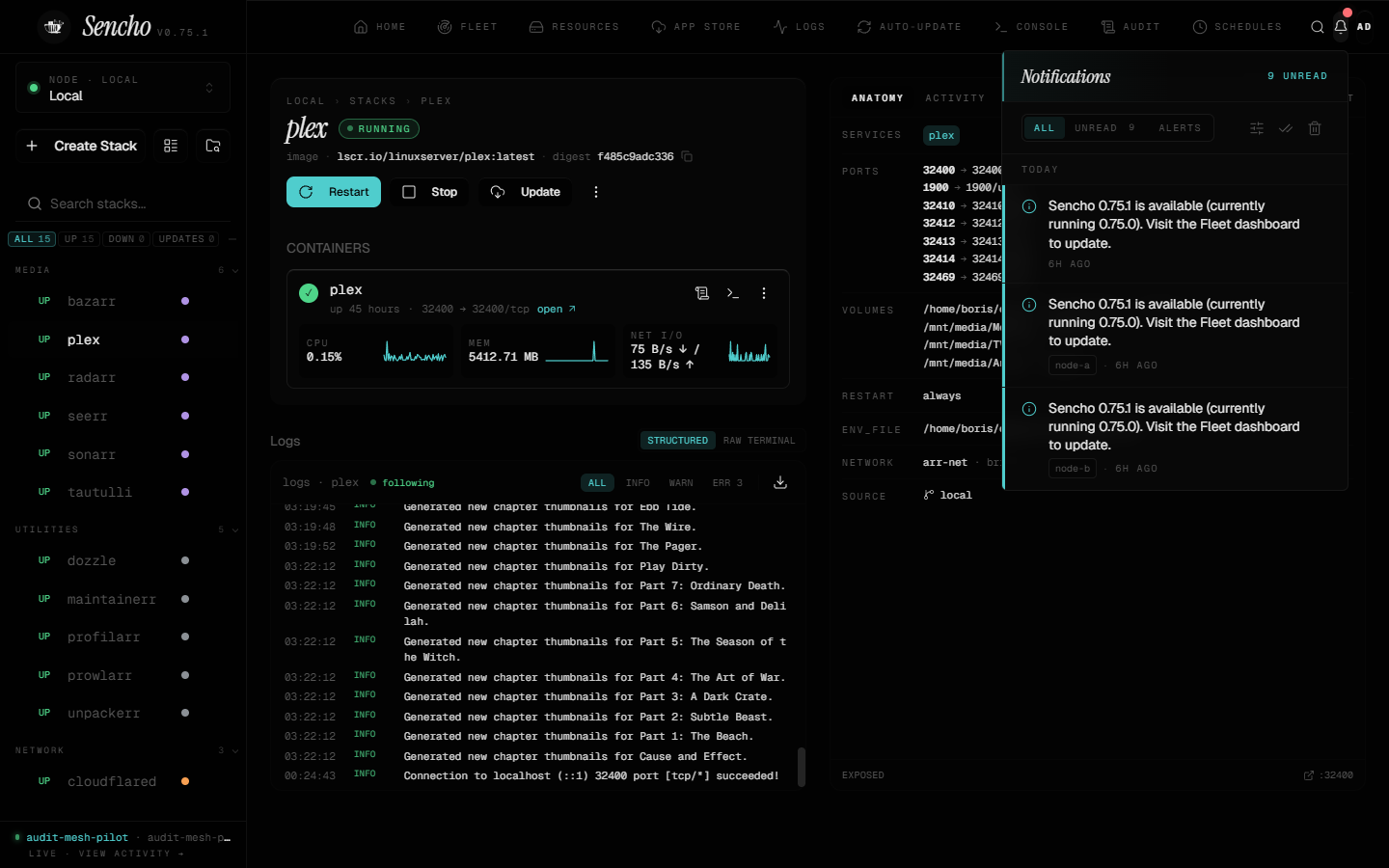
Task: Show ALL notifications tab
Action: tap(1045, 128)
